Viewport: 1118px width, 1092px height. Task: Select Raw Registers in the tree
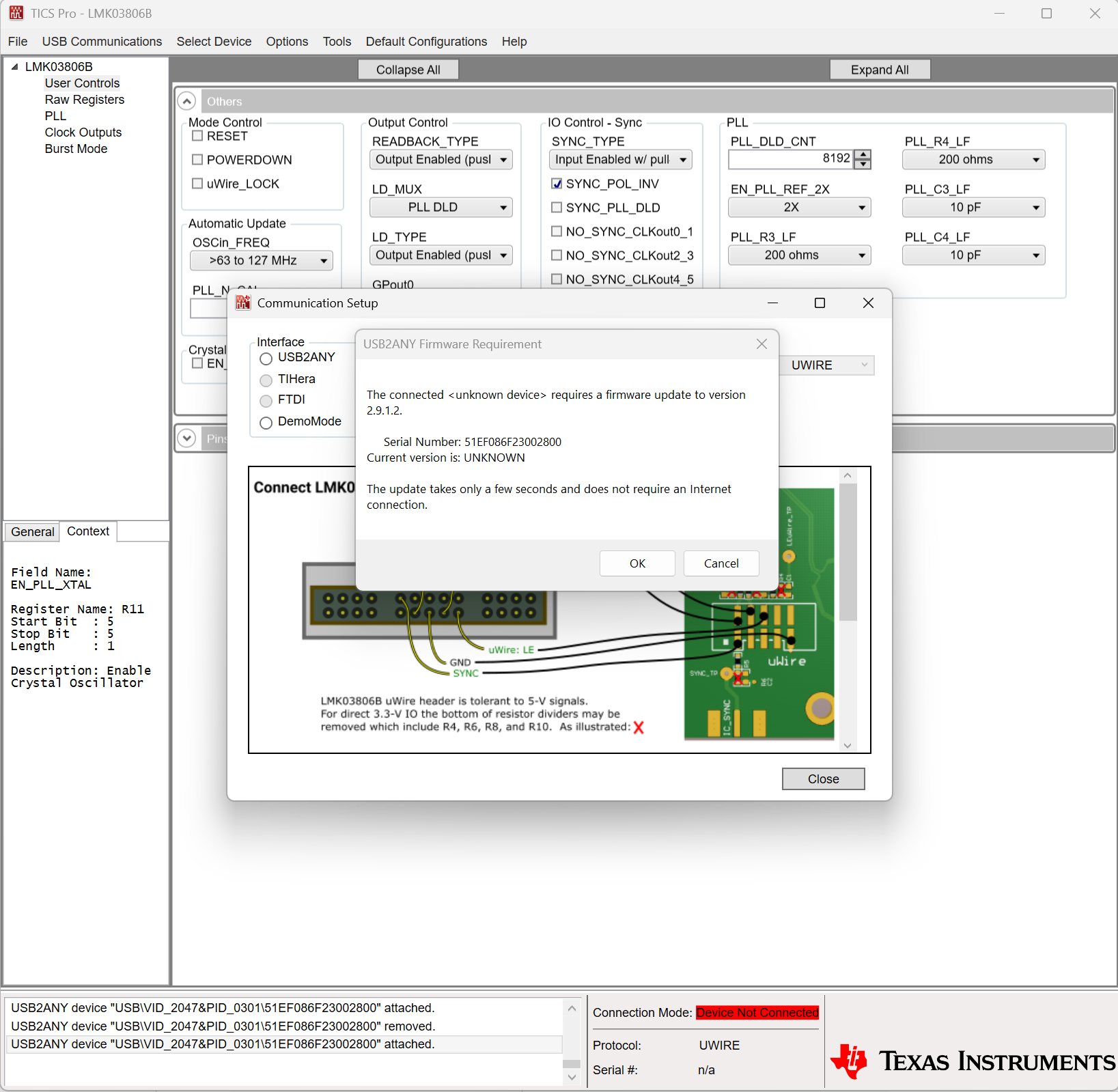85,100
